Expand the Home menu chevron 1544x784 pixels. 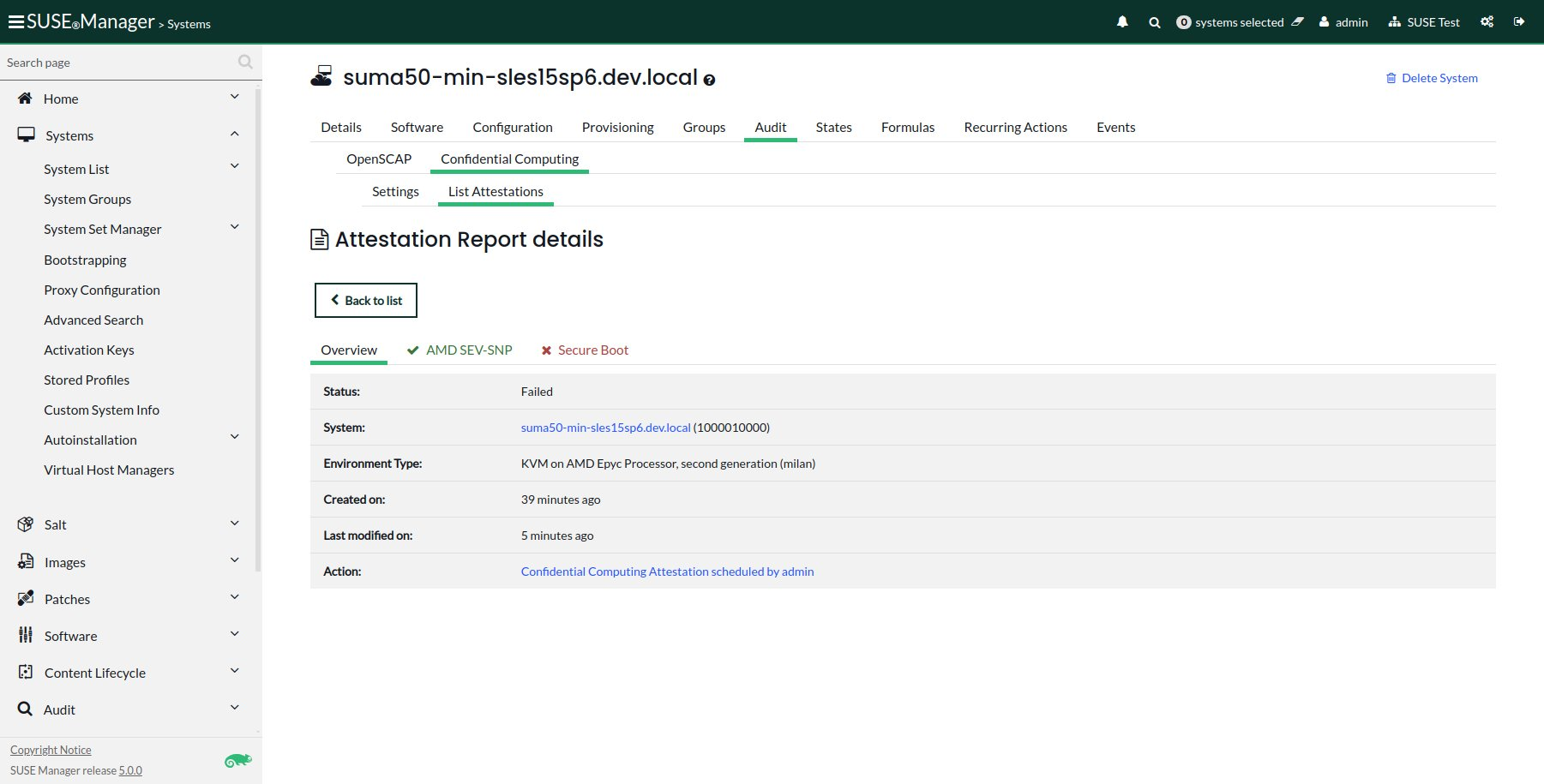235,97
